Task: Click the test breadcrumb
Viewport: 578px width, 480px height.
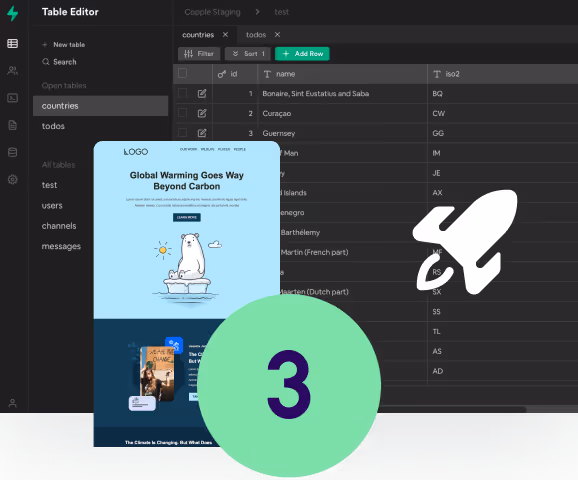Action: pyautogui.click(x=282, y=12)
